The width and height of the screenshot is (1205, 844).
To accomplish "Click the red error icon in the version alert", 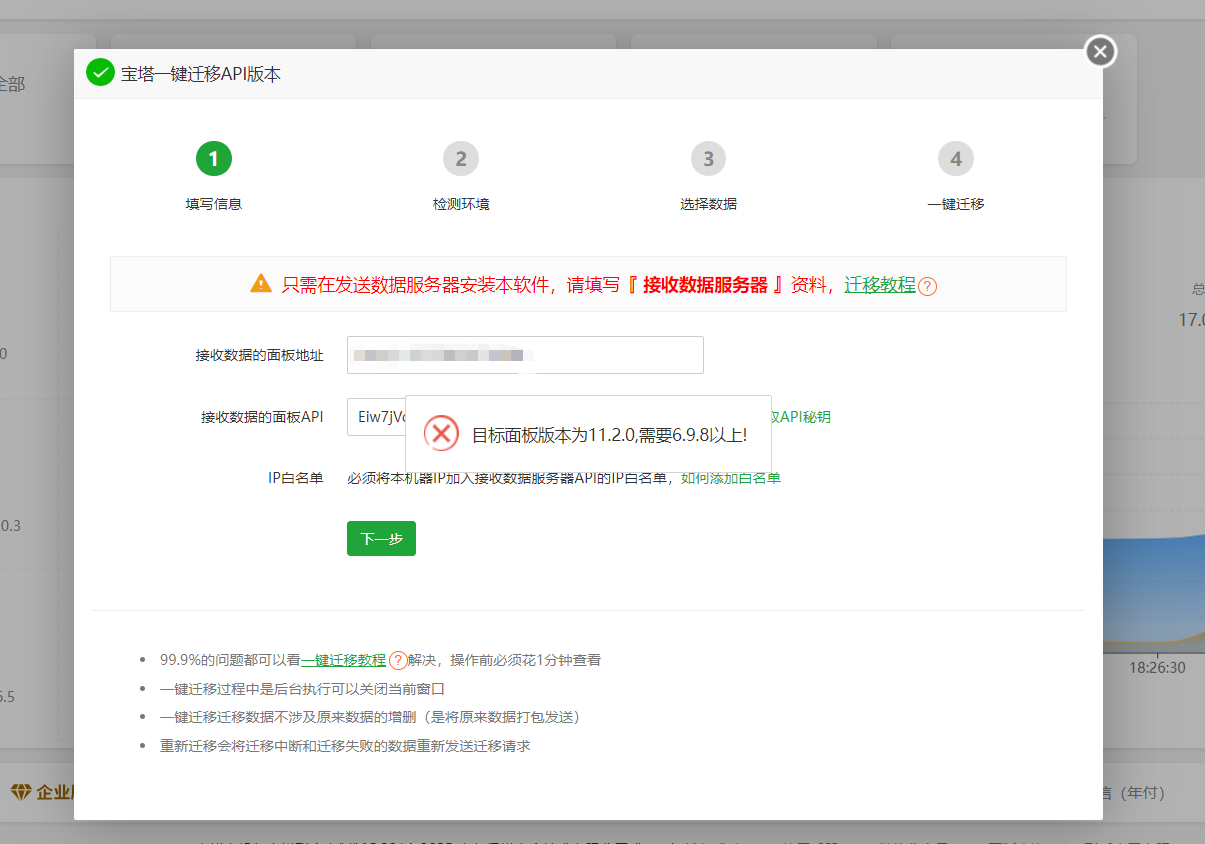I will [440, 435].
